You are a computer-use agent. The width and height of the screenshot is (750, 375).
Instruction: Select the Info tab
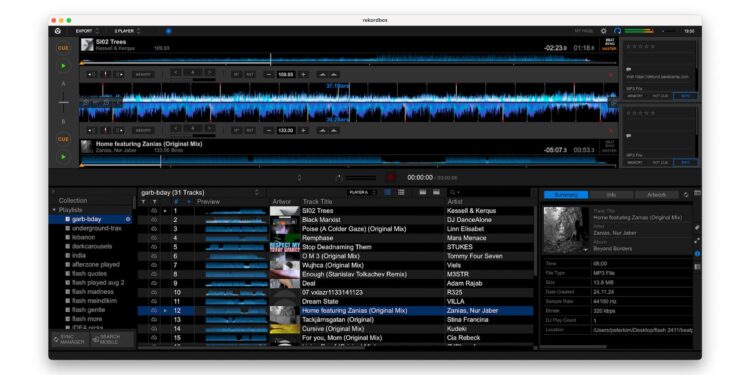[611, 195]
